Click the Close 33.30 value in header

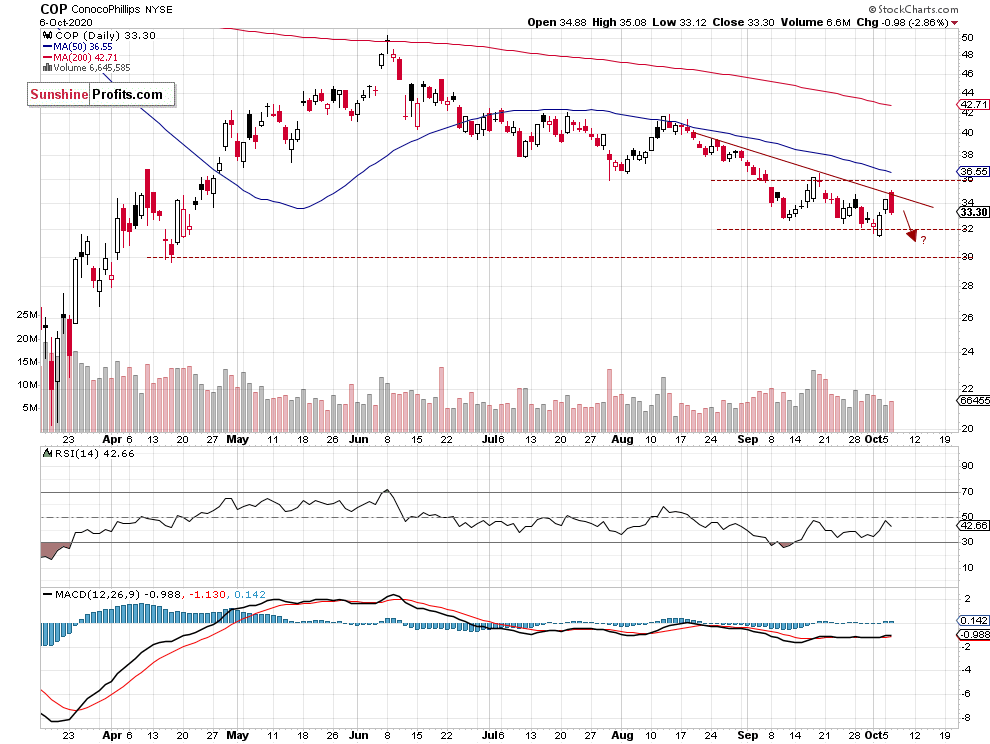coord(743,22)
